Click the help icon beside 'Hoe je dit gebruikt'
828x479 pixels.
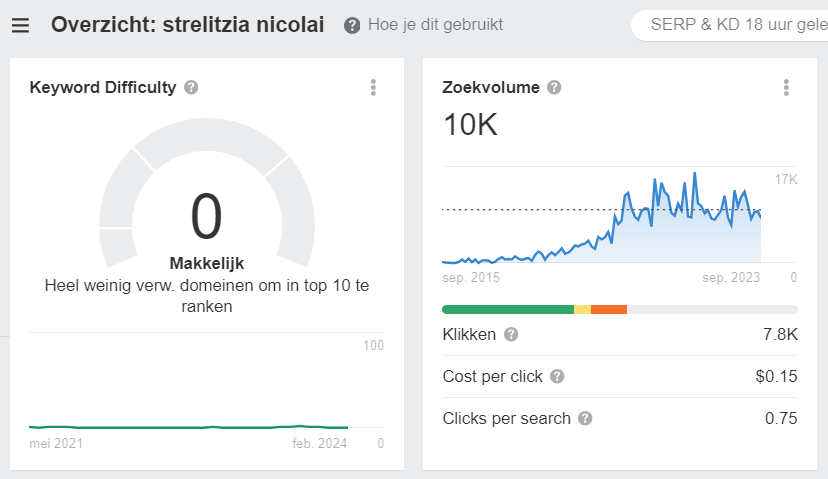[x=352, y=25]
